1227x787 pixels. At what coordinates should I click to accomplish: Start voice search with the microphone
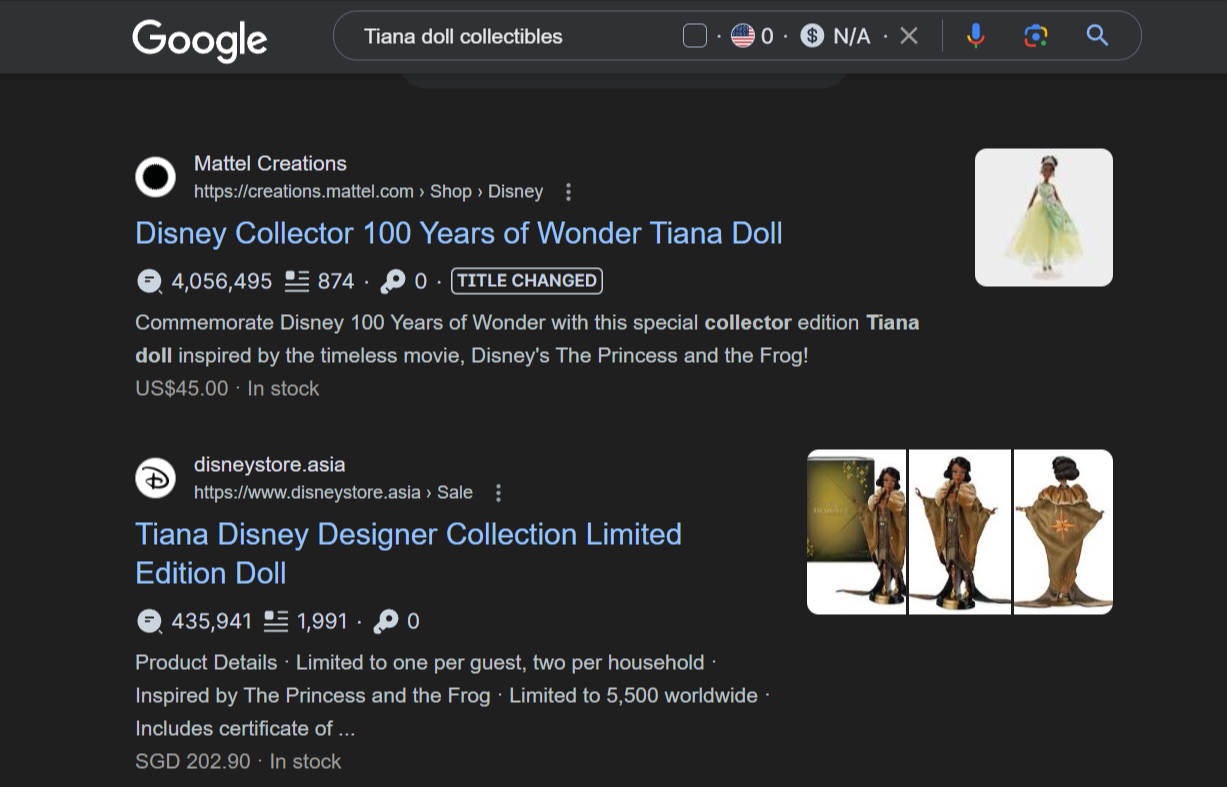[x=976, y=36]
